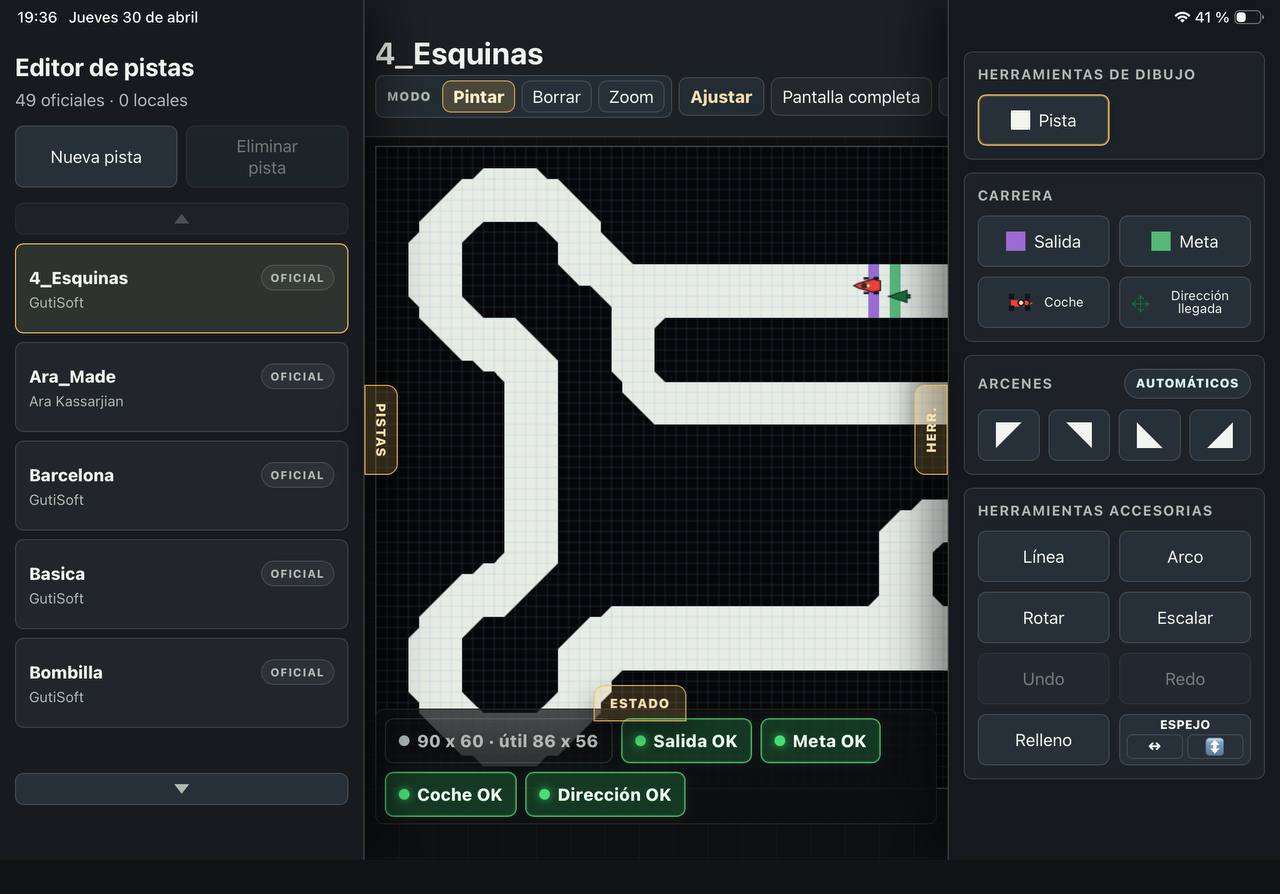The width and height of the screenshot is (1280, 894).
Task: Choose the purple Salida start-line tool
Action: (x=1043, y=241)
